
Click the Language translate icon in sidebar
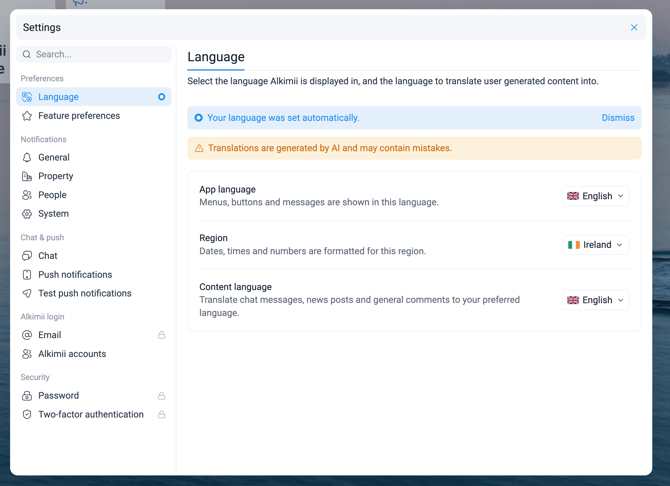pos(27,97)
